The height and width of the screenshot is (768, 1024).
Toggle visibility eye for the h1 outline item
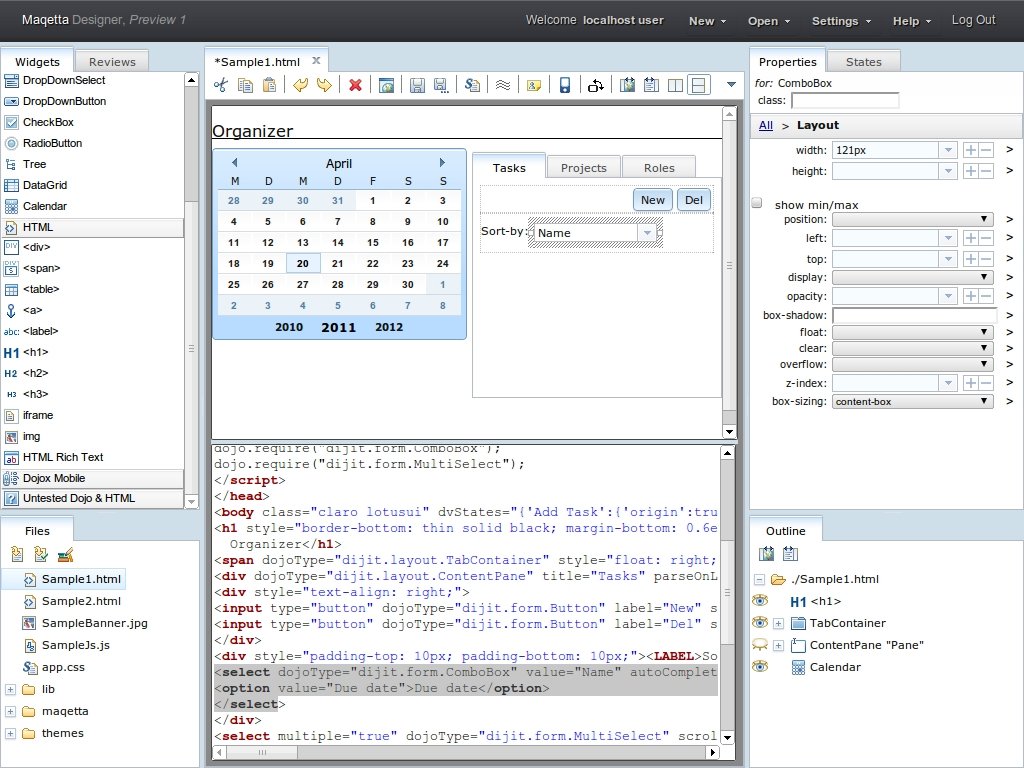pos(760,601)
